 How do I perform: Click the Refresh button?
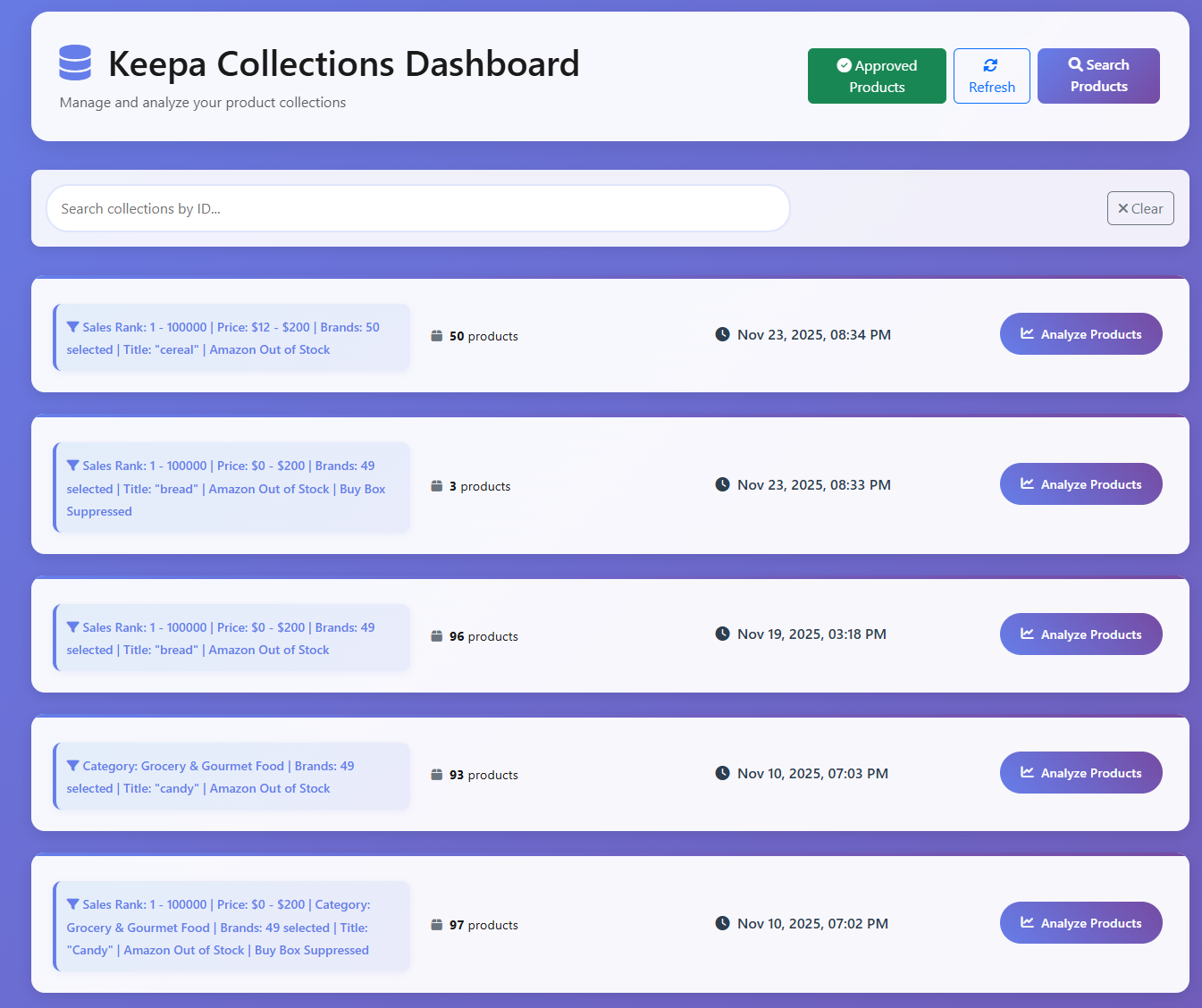[x=991, y=76]
